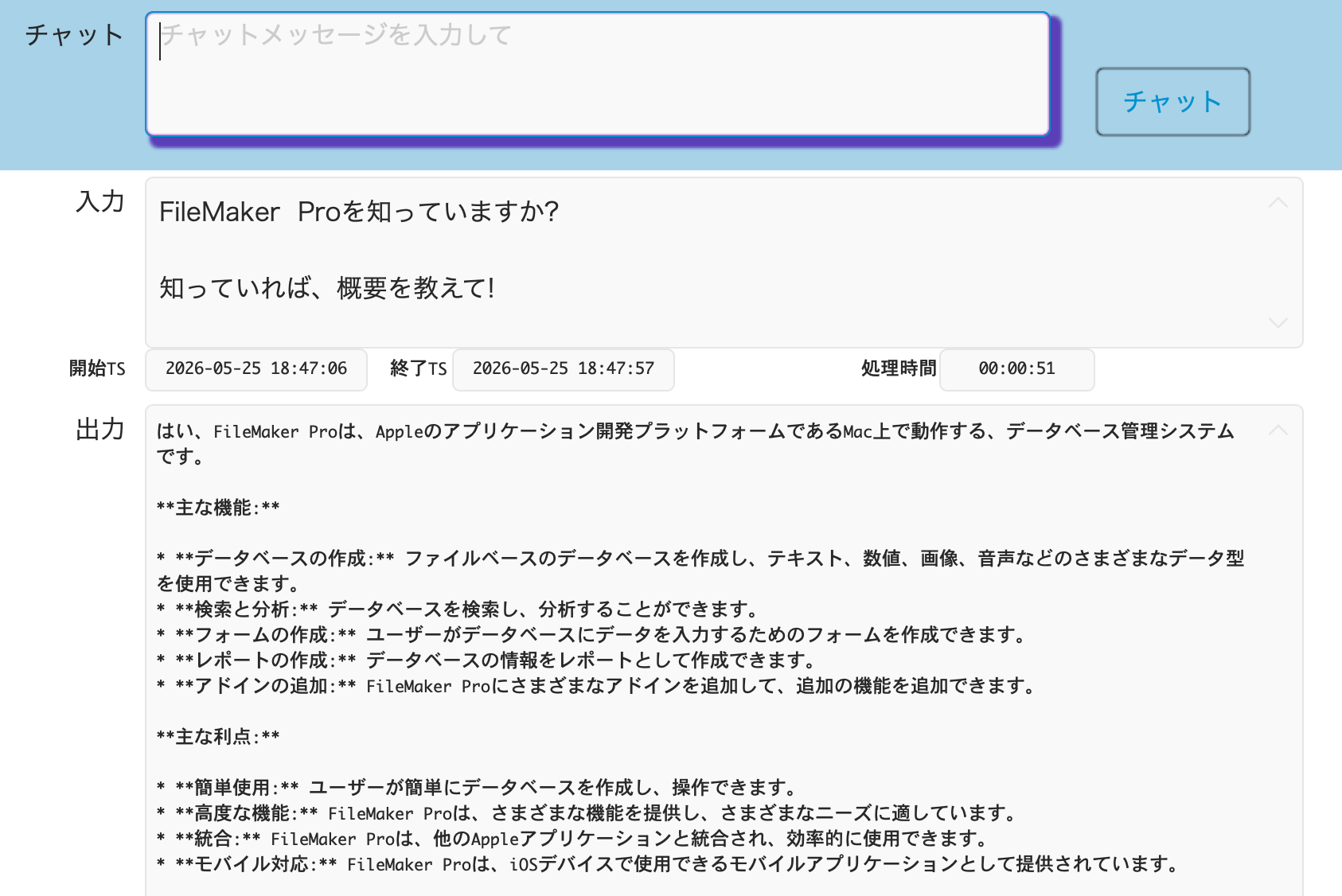Click the 出力 field label
Image resolution: width=1342 pixels, height=896 pixels.
pos(100,430)
